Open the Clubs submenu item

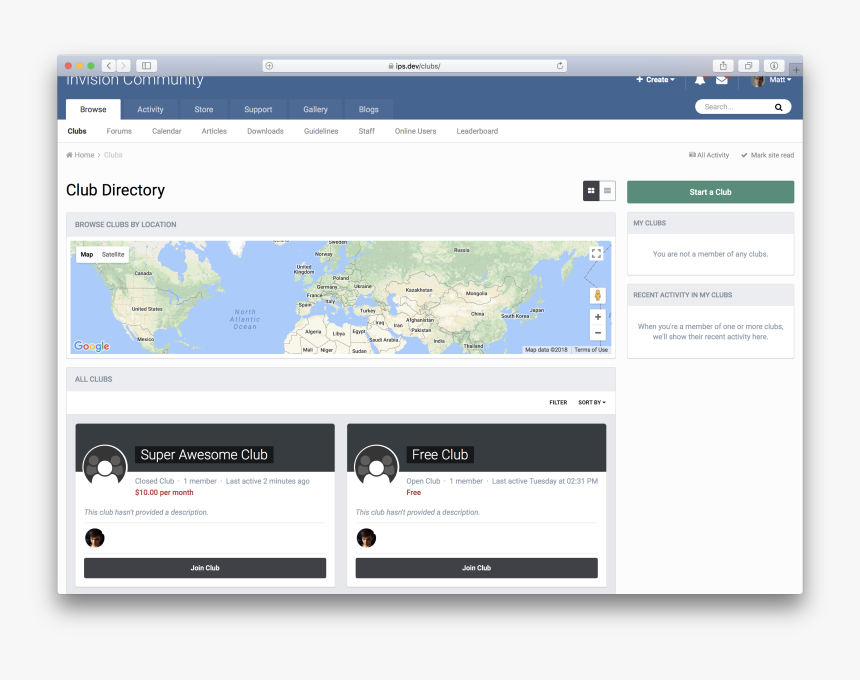point(77,131)
